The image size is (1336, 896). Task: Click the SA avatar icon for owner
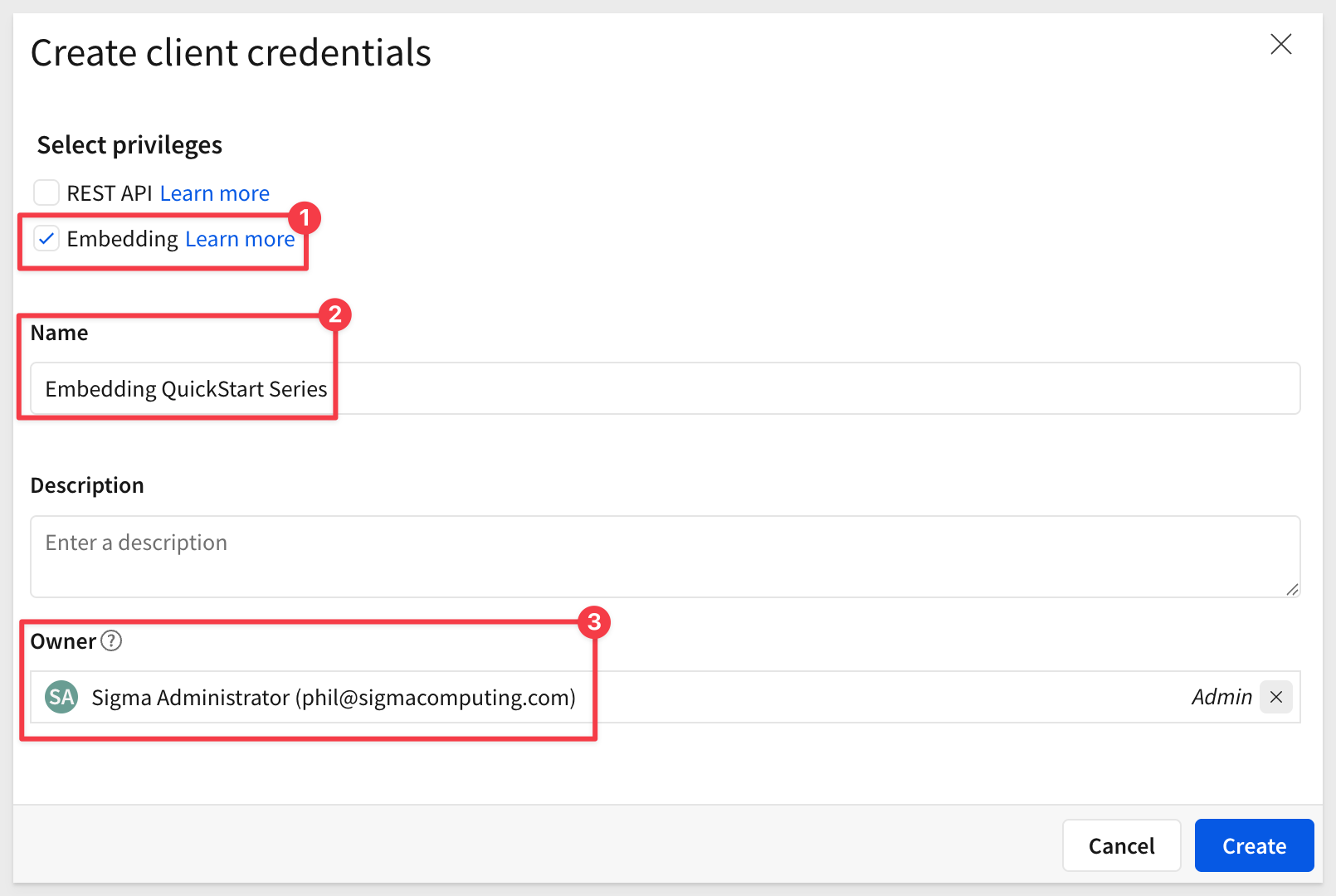click(x=61, y=697)
